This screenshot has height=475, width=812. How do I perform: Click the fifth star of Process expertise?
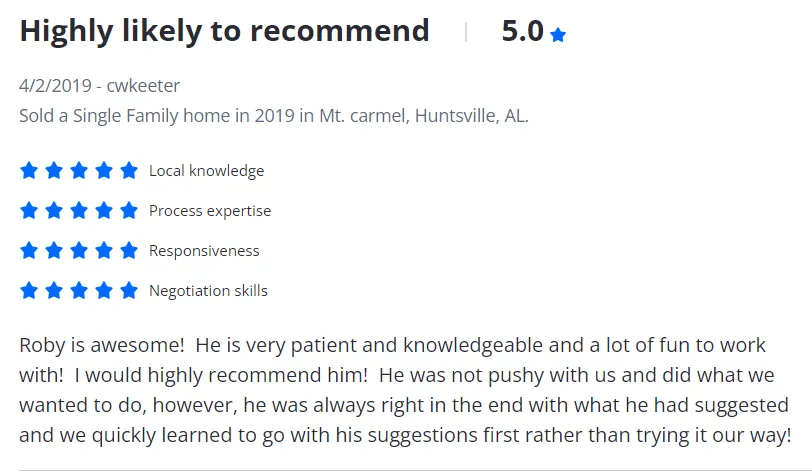[x=129, y=211]
